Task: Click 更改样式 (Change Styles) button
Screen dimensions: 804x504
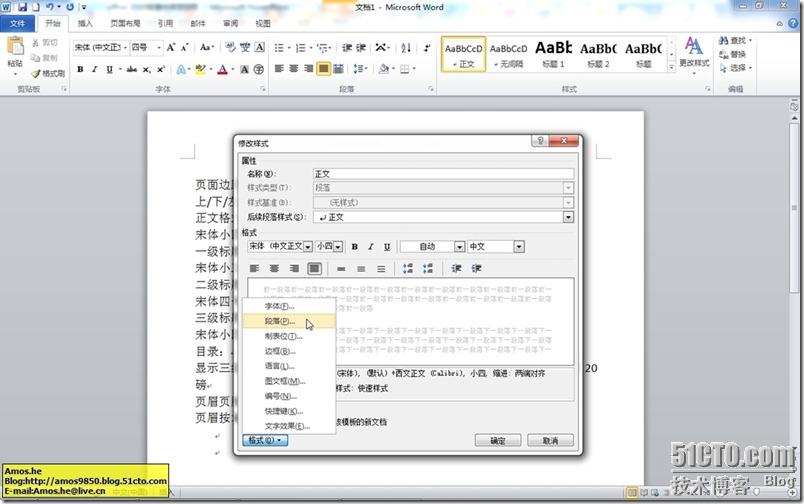Action: tap(694, 55)
